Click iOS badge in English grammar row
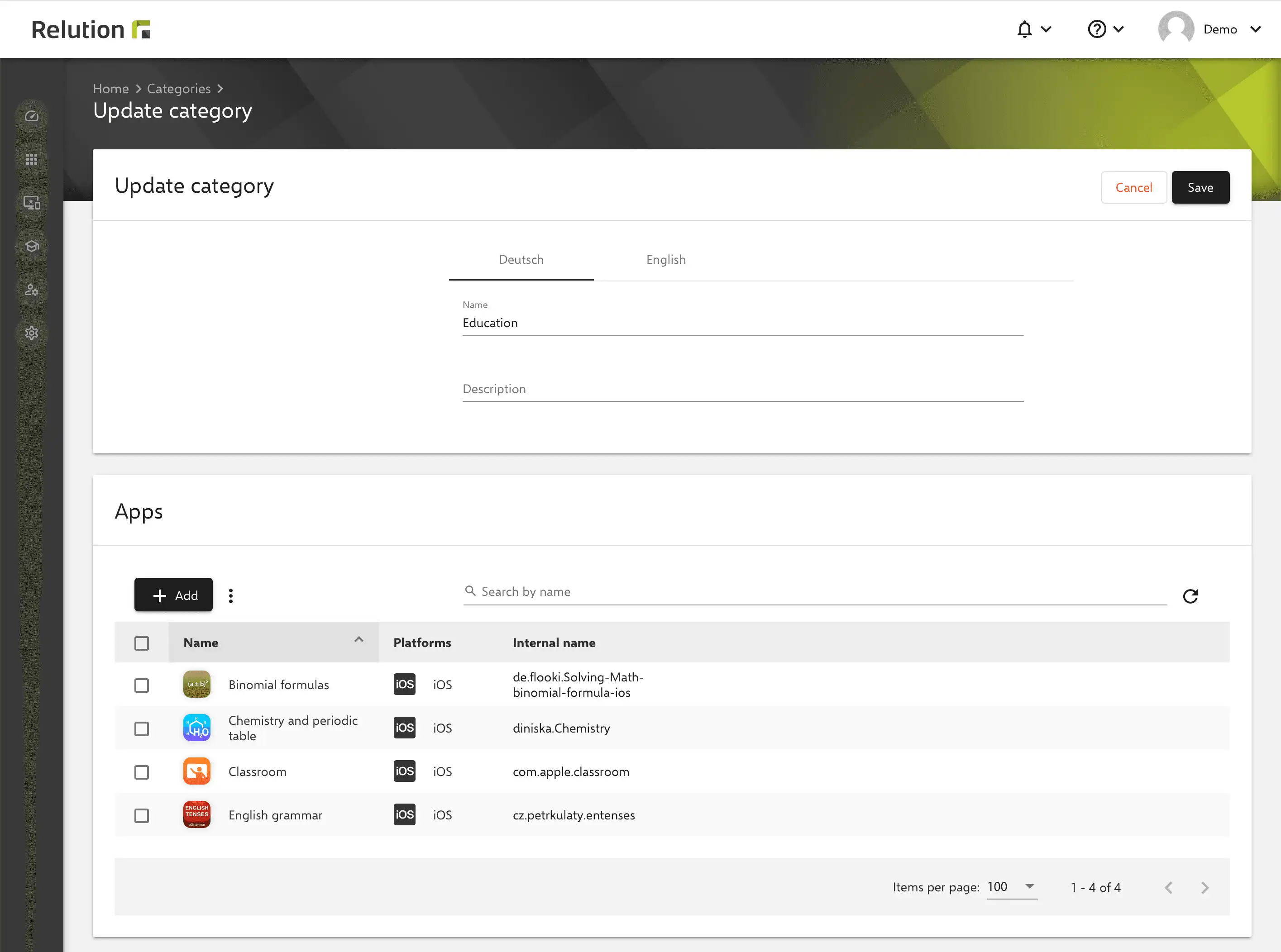1281x952 pixels. 404,815
